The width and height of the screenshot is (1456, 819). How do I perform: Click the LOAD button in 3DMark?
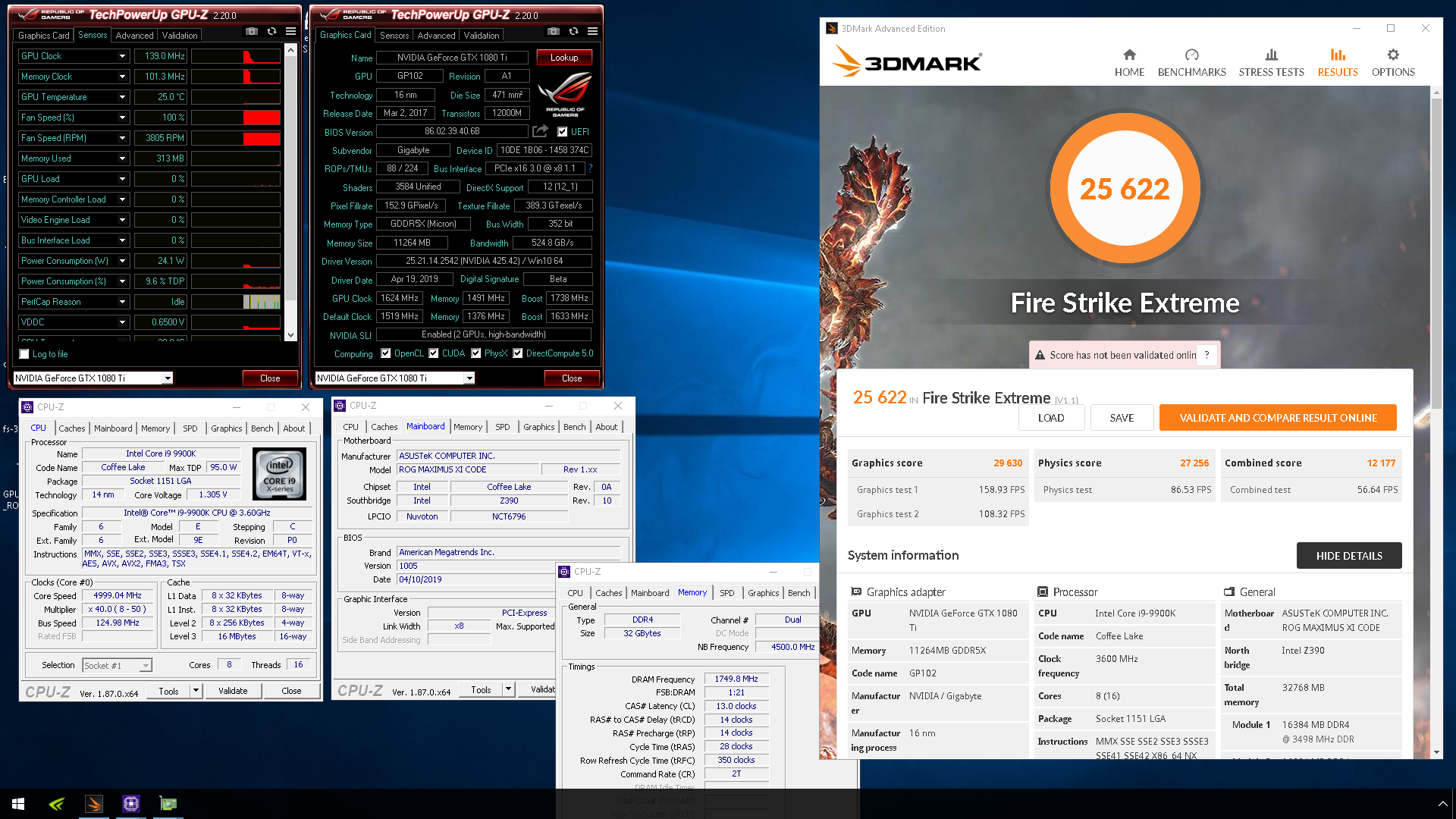coord(1051,418)
